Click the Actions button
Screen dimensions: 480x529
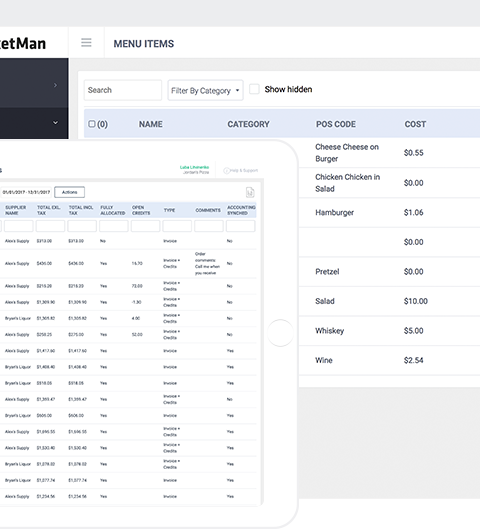69,192
